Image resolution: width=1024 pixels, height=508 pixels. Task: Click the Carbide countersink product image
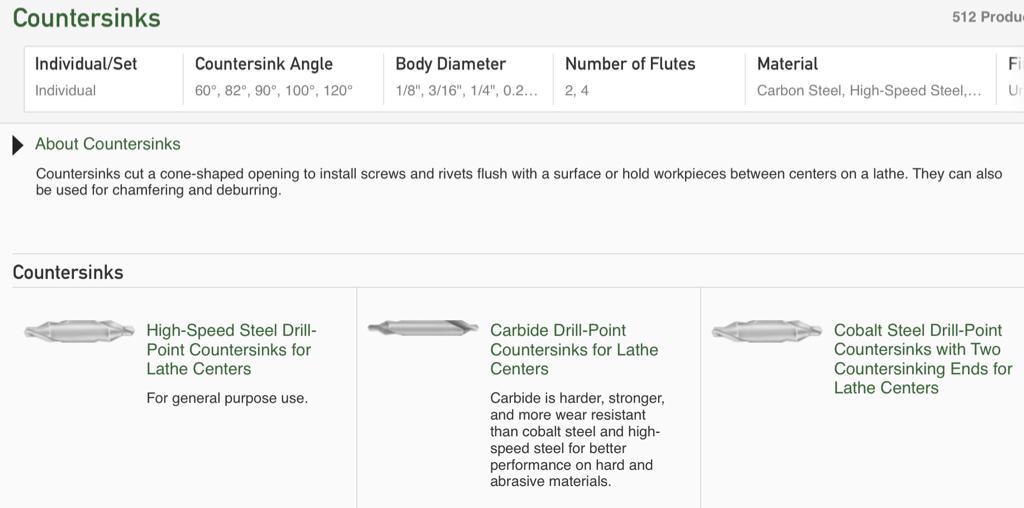(423, 328)
